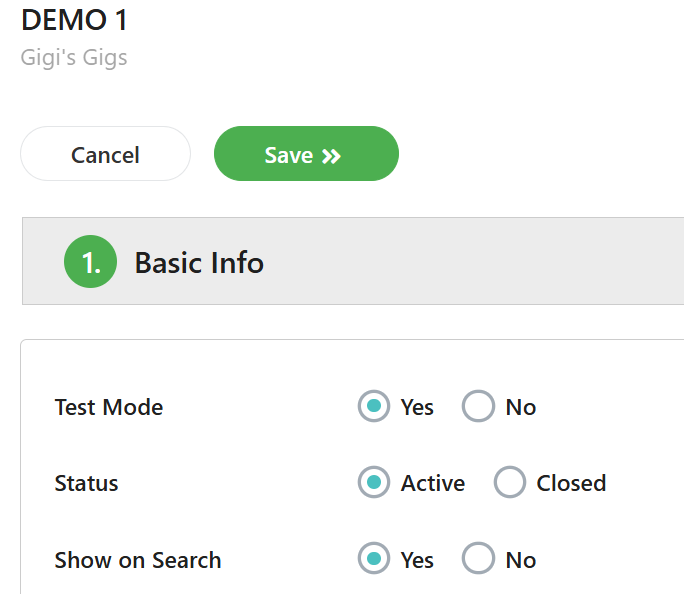Turn Test Mode off by selecting No
This screenshot has width=684, height=594.
click(x=478, y=407)
